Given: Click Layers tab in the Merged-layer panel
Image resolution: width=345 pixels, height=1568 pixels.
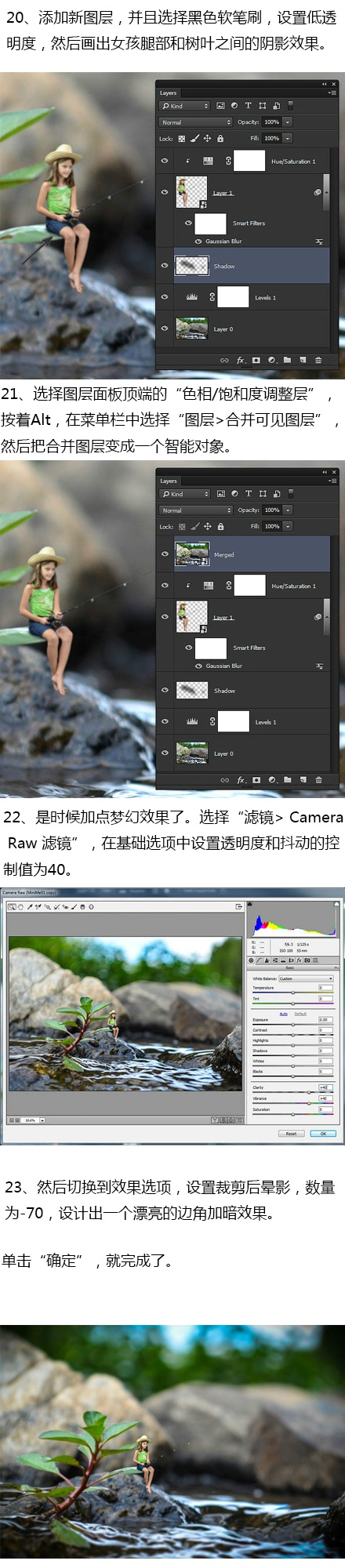Looking at the screenshot, I should coord(169,481).
